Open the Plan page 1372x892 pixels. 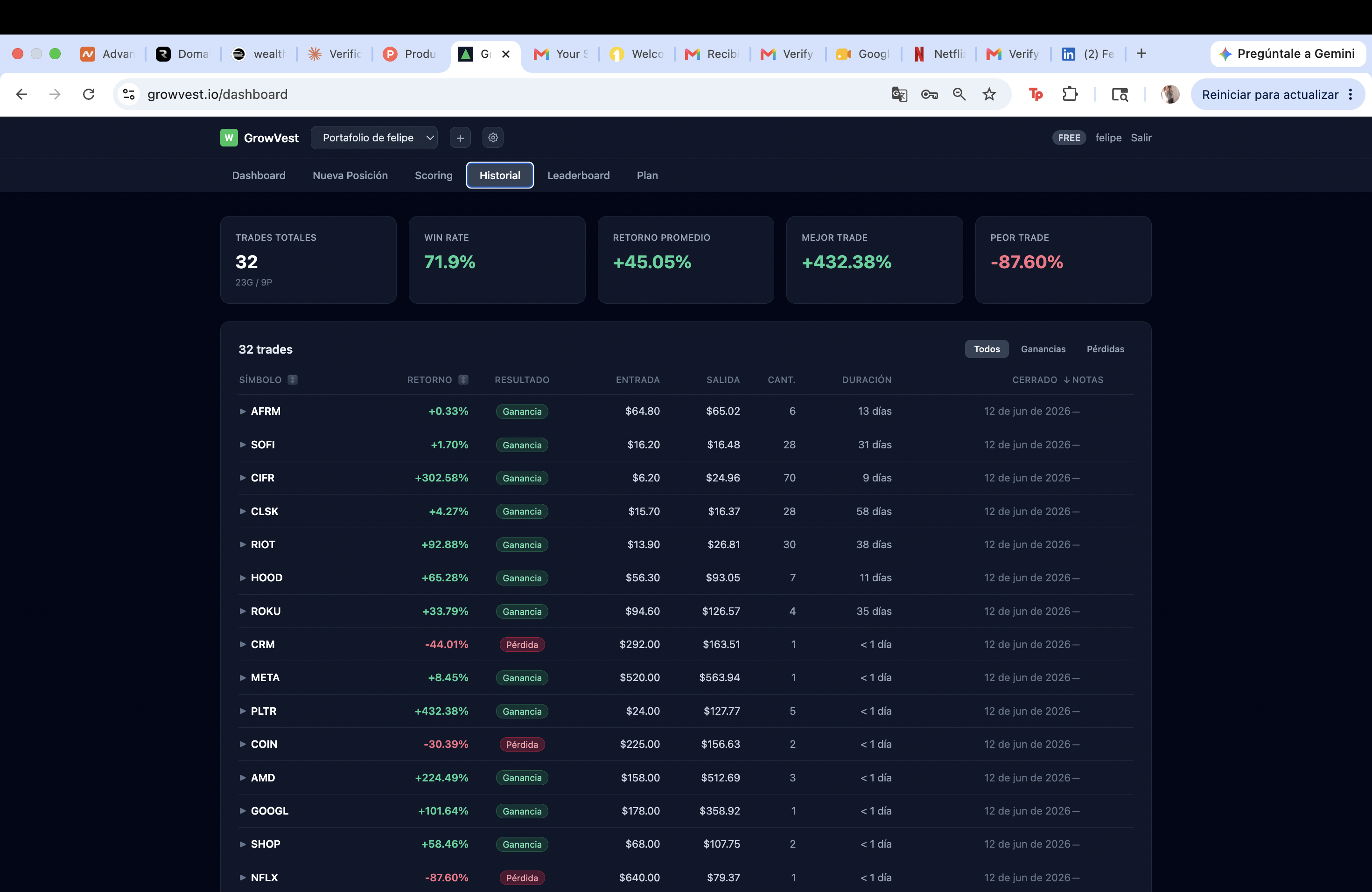[x=647, y=176]
